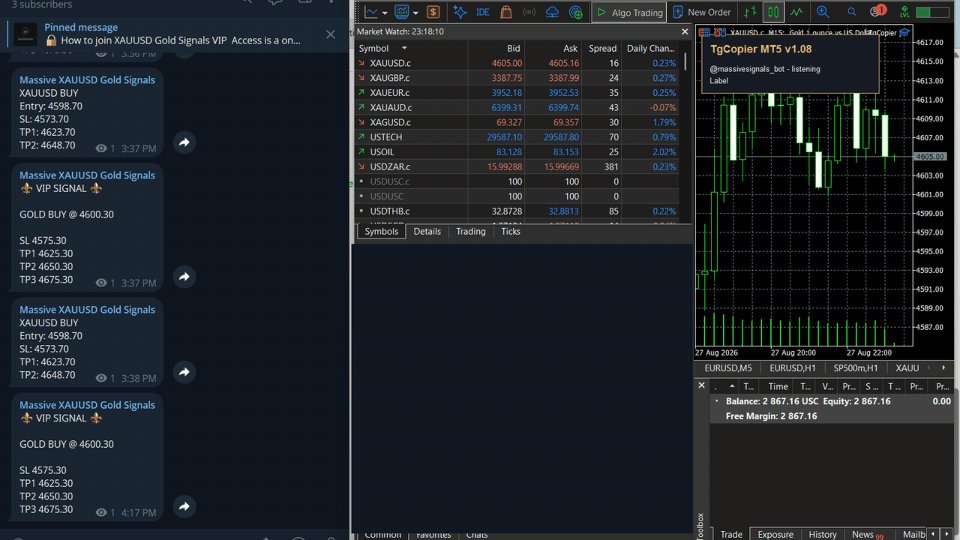Image resolution: width=960 pixels, height=540 pixels.
Task: Open notifications icon with red badge
Action: (x=878, y=11)
